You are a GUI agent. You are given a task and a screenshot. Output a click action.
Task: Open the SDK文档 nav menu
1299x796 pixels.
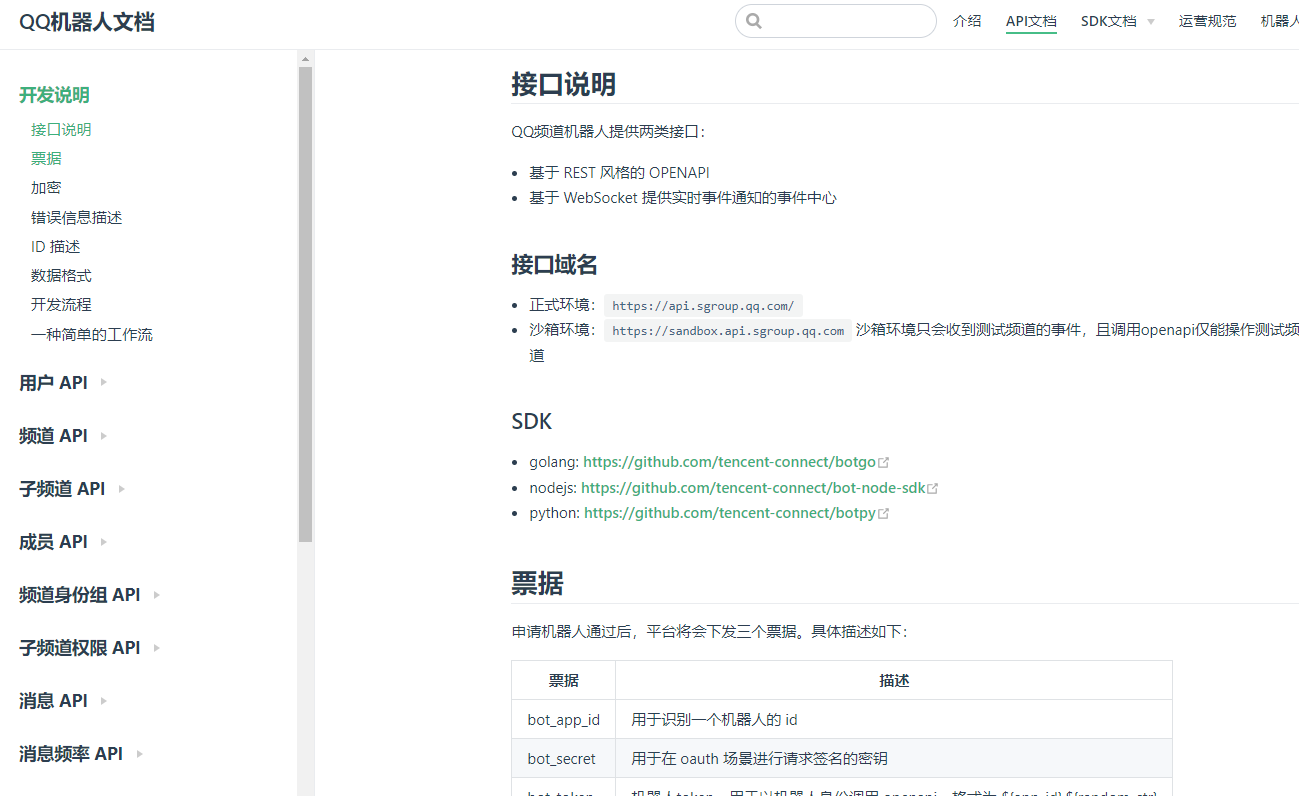[x=1108, y=21]
